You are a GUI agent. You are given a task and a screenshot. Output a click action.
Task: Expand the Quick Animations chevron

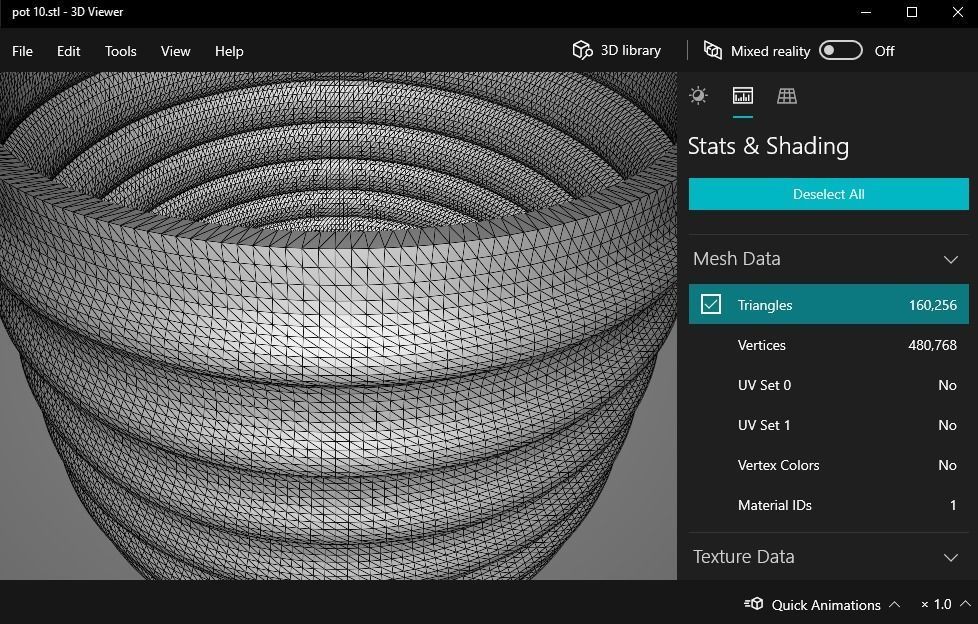click(894, 604)
